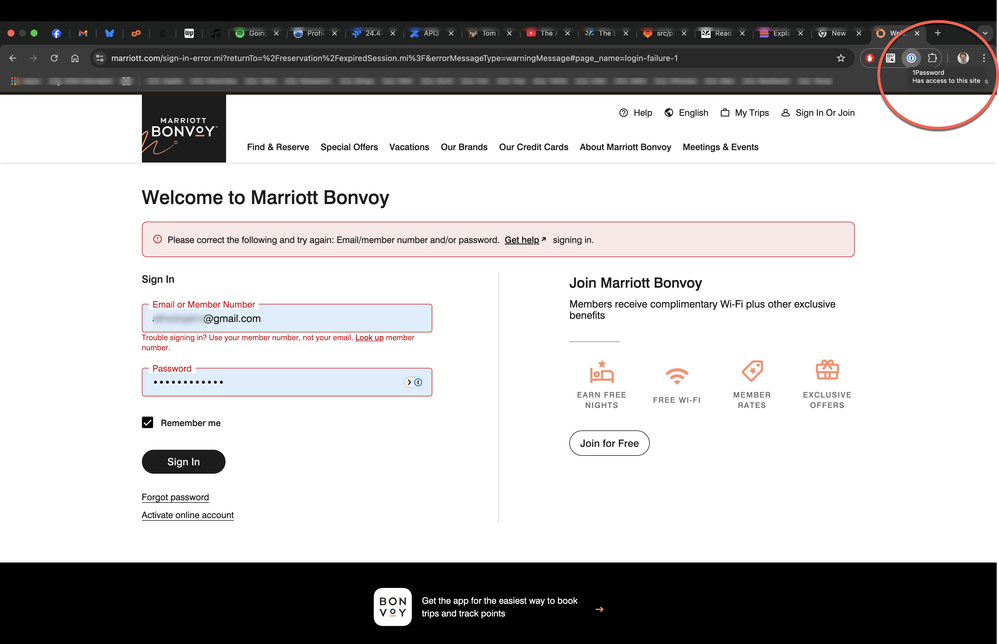This screenshot has height=644, width=999.
Task: Click the Exclusive Offers gift icon
Action: [x=827, y=369]
